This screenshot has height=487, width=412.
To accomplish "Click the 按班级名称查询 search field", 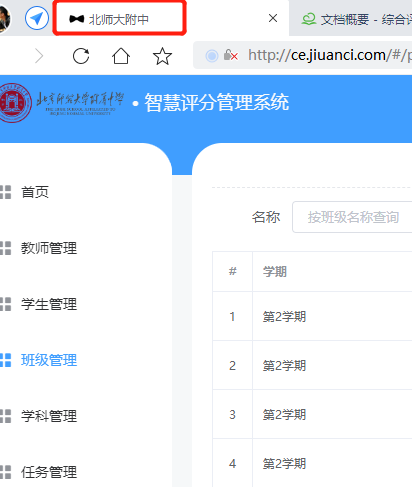I will coord(352,217).
